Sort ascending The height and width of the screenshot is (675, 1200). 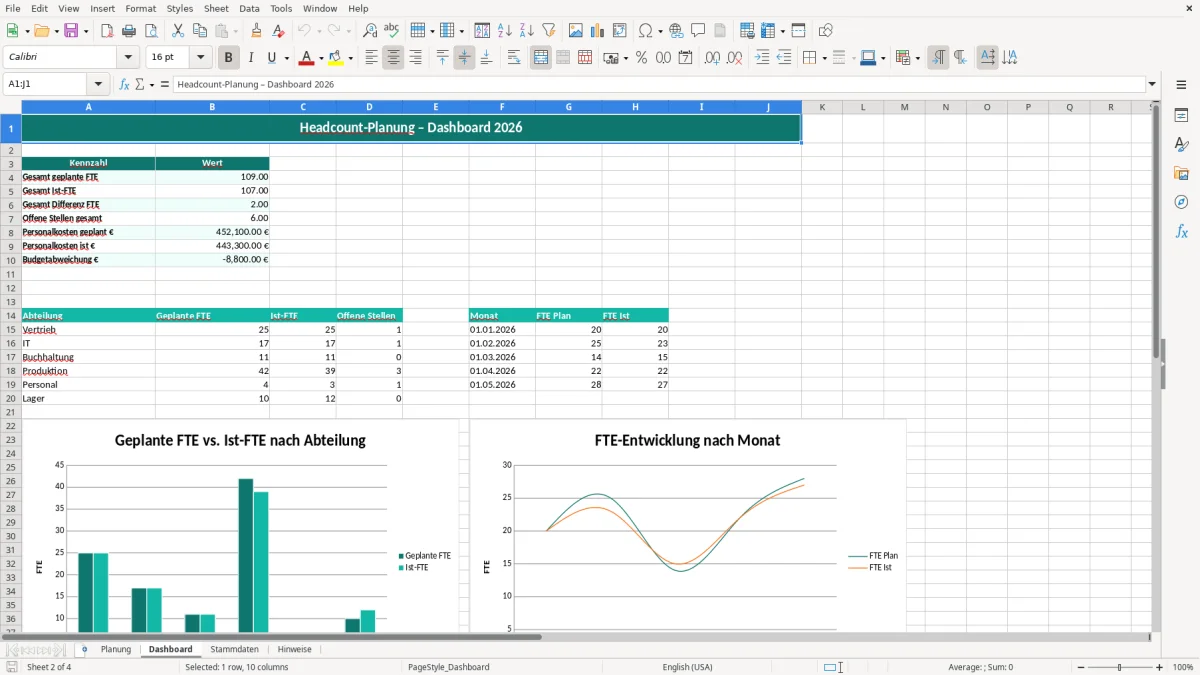pos(504,31)
